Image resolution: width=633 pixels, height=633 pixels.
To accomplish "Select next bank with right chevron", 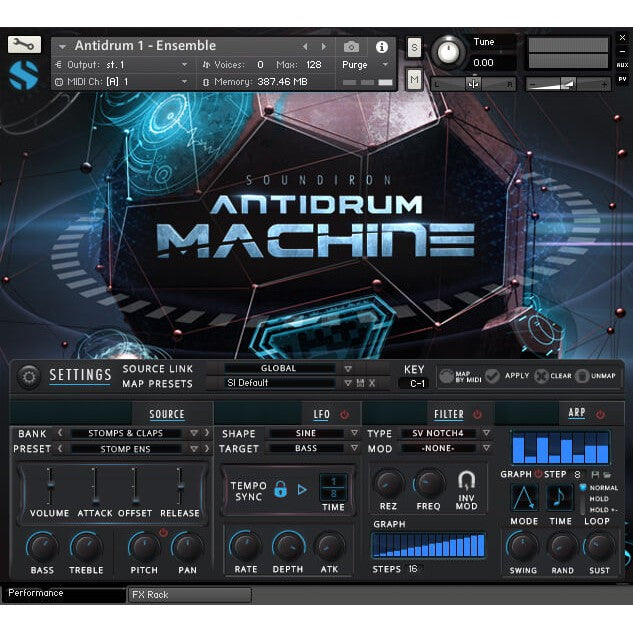I will pyautogui.click(x=207, y=433).
